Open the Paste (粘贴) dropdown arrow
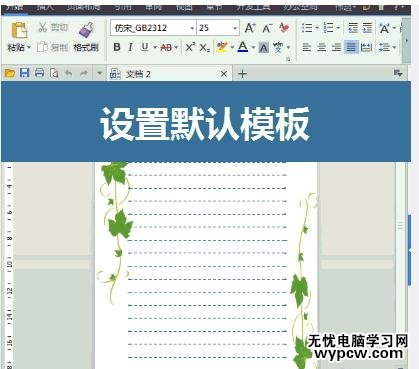This screenshot has width=419, height=369. (29, 47)
